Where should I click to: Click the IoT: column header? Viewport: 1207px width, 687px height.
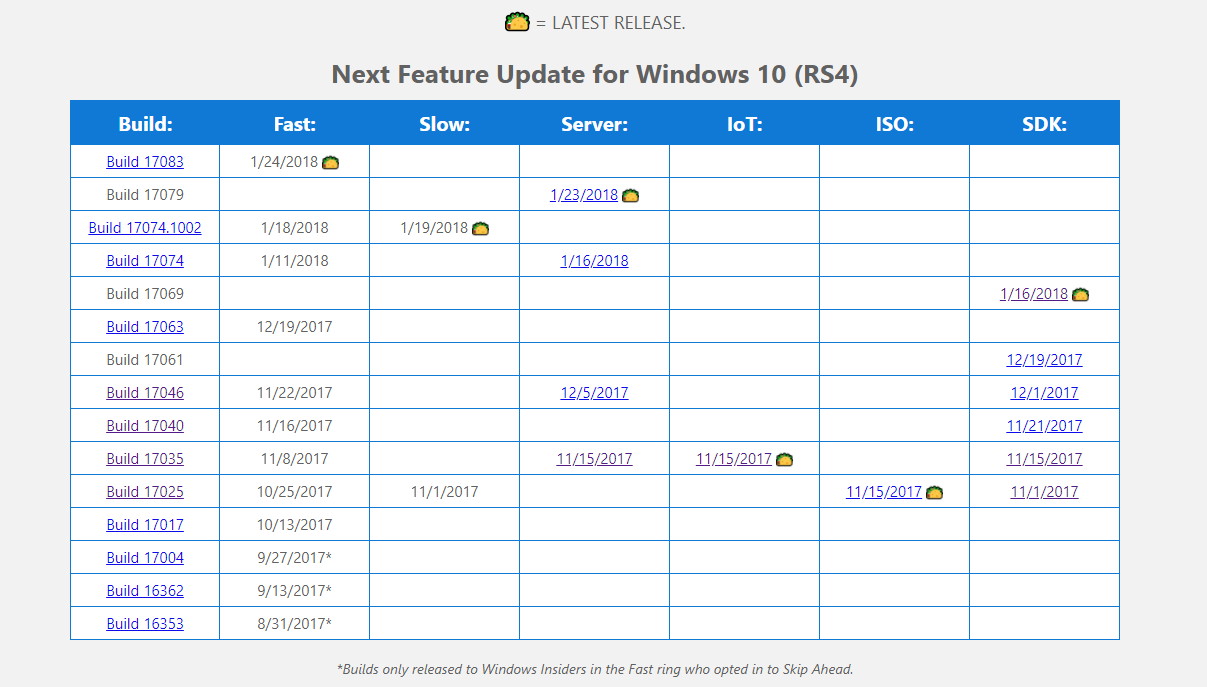point(744,124)
